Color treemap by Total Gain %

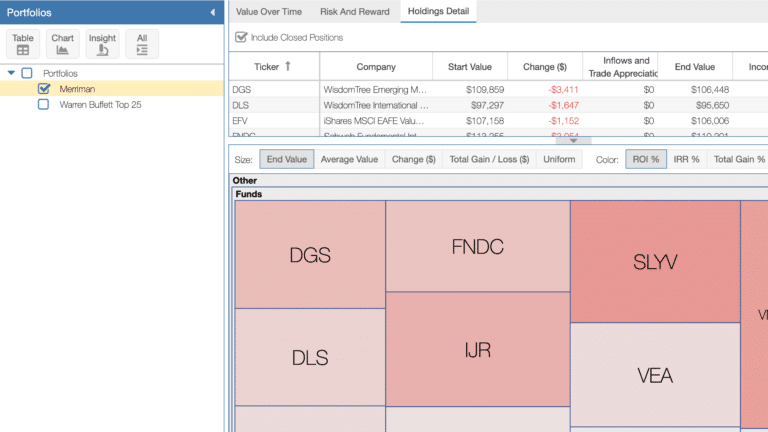(738, 159)
